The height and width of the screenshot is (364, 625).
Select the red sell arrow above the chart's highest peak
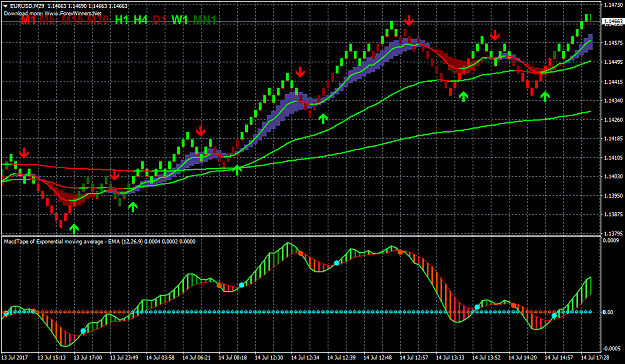coord(409,21)
